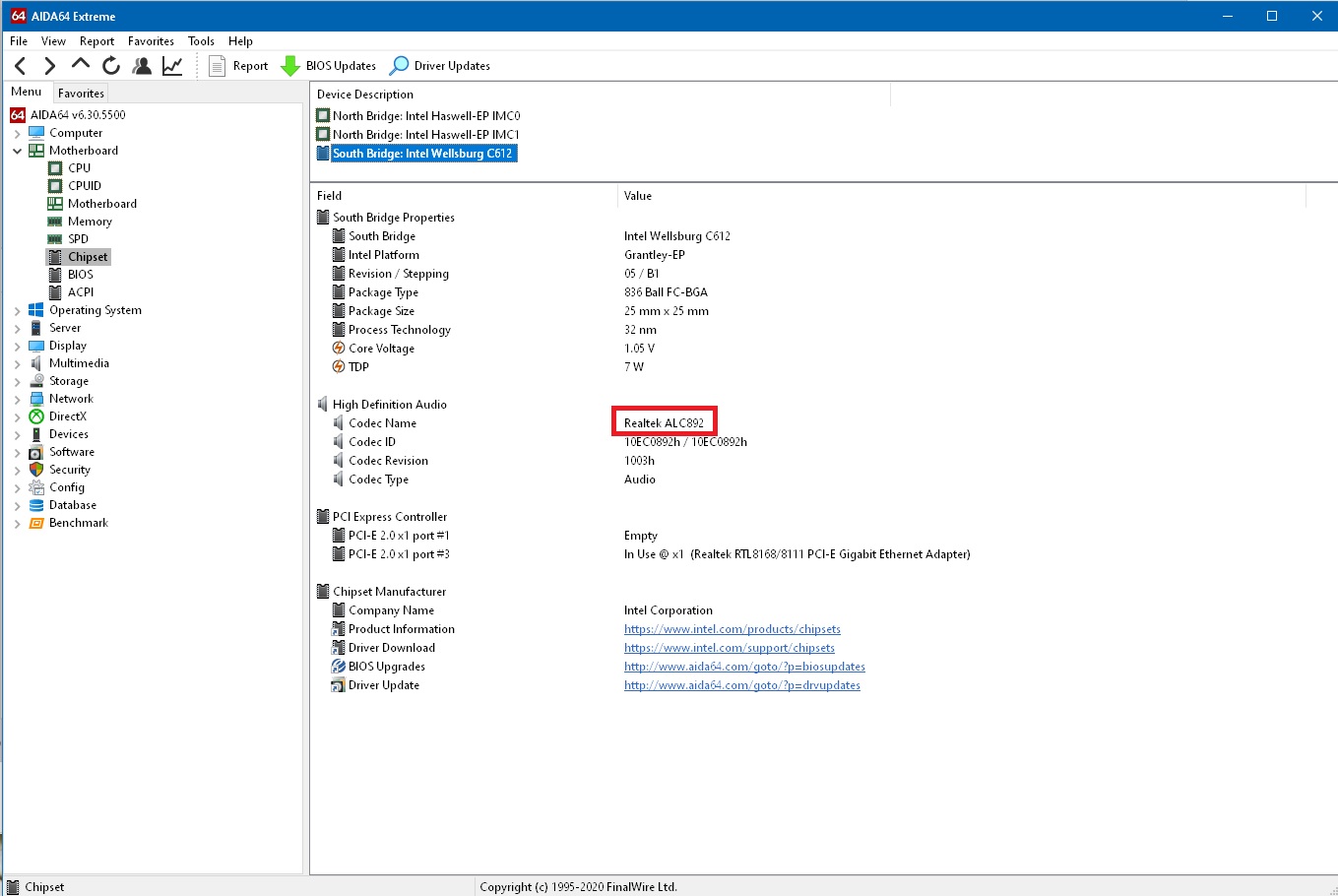This screenshot has height=896, width=1338.
Task: Expand the Multimedia tree node
Action: point(17,363)
